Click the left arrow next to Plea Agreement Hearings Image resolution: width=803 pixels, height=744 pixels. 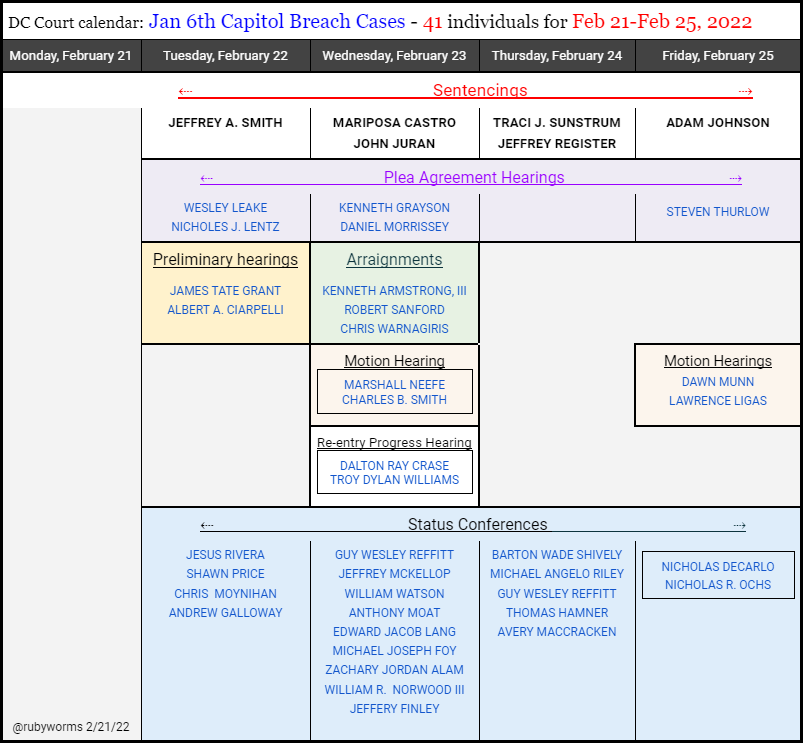click(x=207, y=178)
